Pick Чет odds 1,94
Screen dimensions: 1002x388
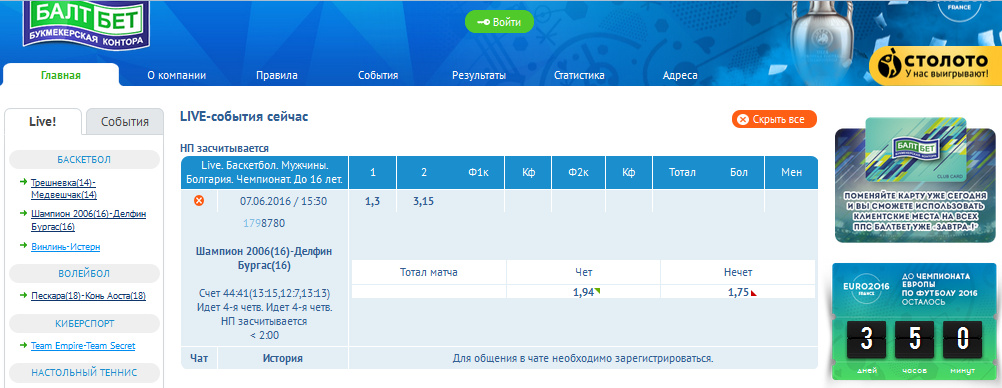(x=583, y=292)
